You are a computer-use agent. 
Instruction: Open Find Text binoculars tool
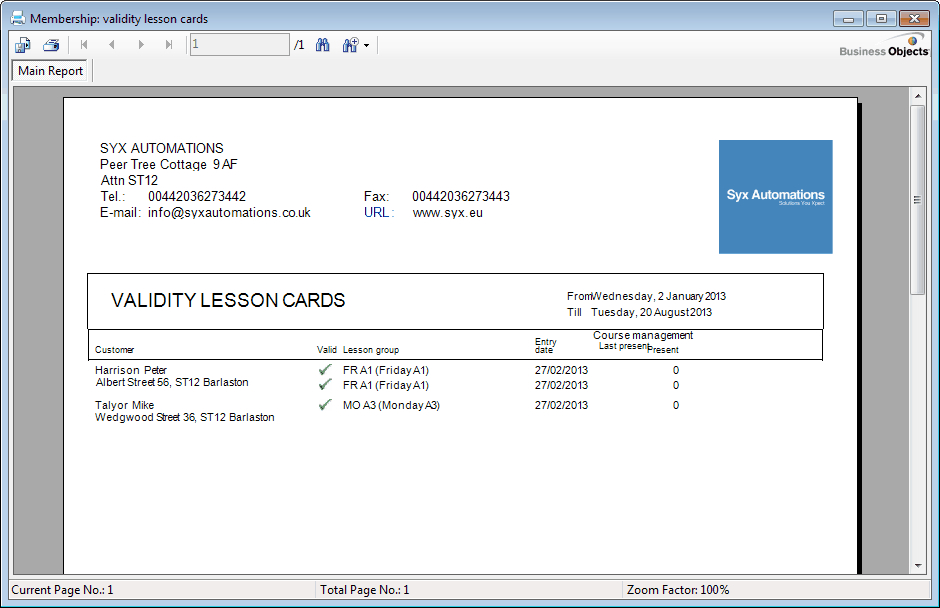[323, 45]
